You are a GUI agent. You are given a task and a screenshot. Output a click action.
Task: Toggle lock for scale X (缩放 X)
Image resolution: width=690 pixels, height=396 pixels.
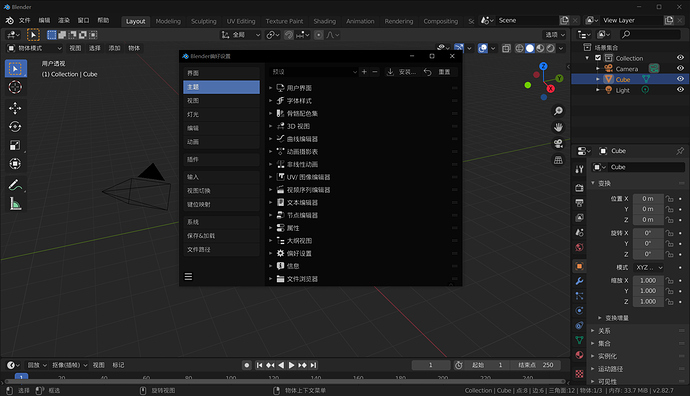coord(670,280)
